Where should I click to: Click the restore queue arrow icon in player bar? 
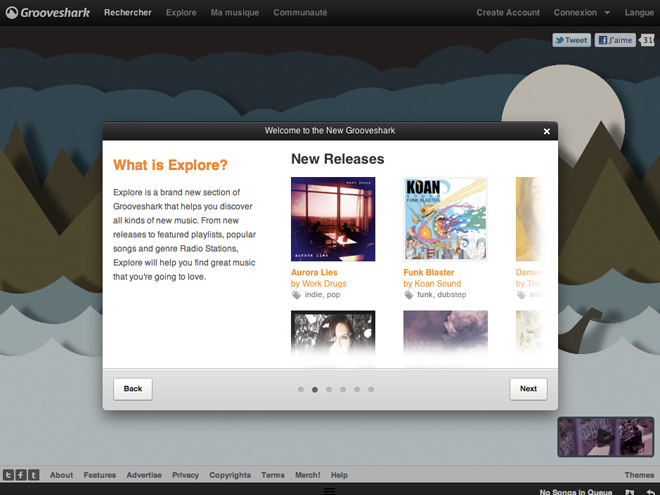651,492
